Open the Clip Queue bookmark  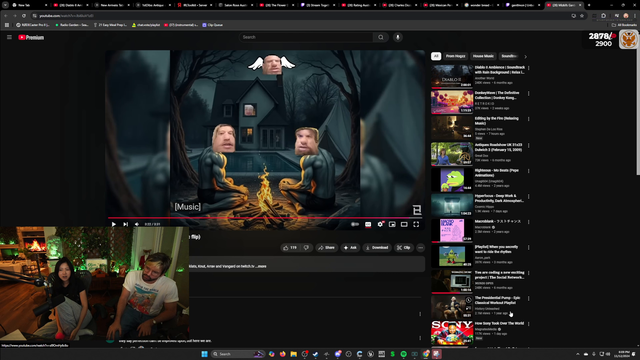point(212,25)
